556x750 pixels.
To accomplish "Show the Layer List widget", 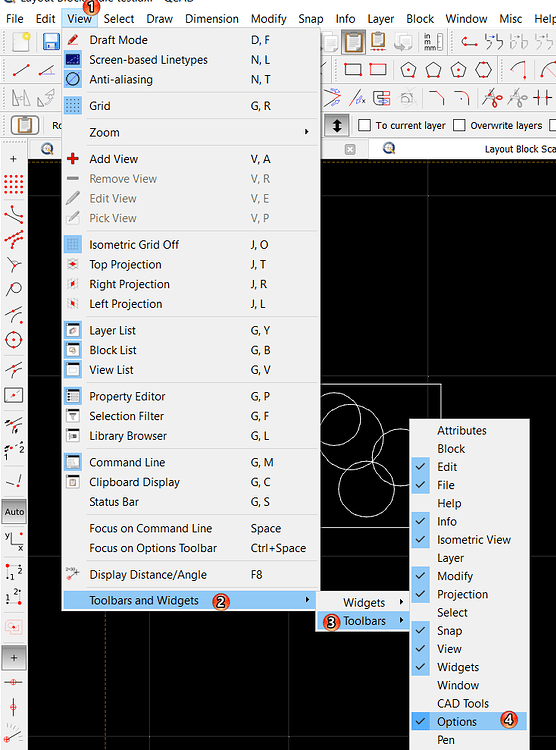I will (x=191, y=331).
